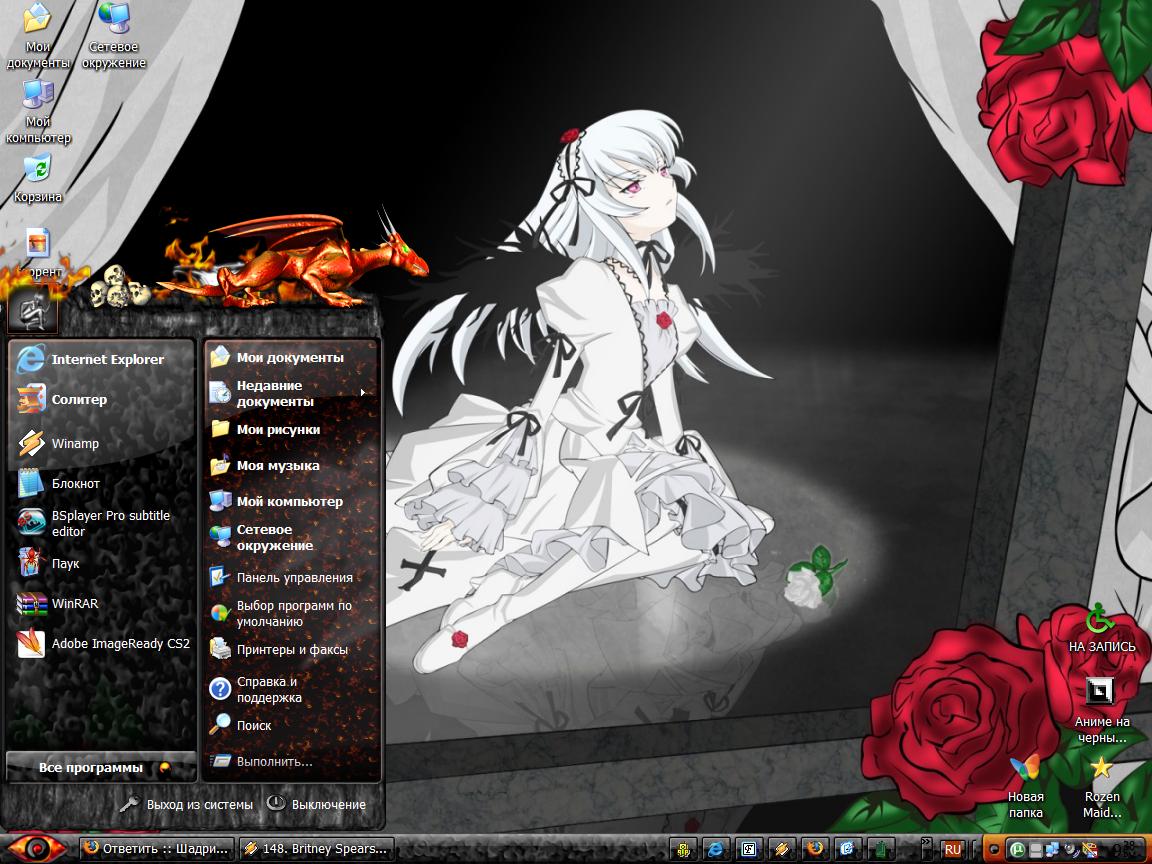The image size is (1152, 864).
Task: Click the green quick launch icon
Action: tap(881, 849)
